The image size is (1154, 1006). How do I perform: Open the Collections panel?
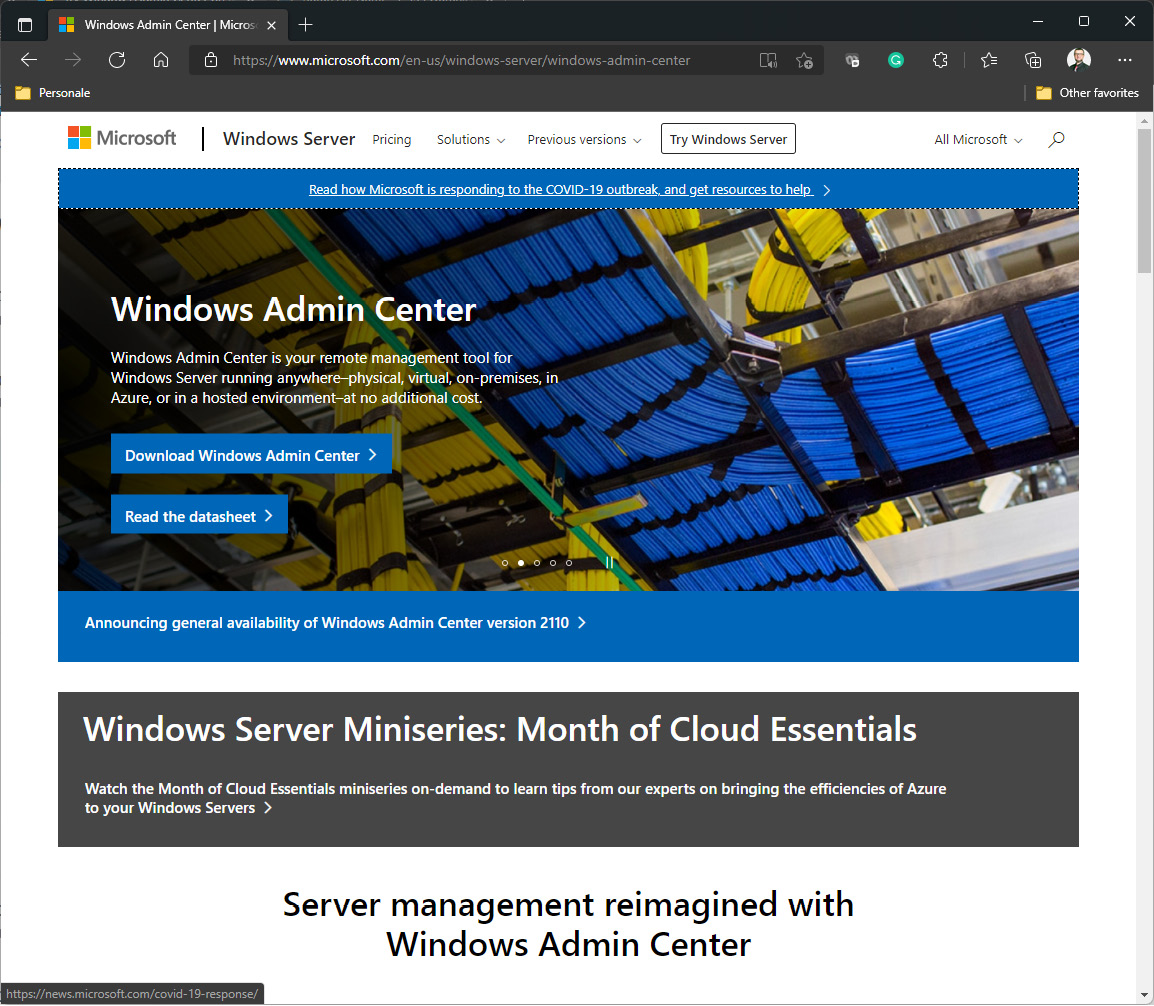pos(1033,60)
